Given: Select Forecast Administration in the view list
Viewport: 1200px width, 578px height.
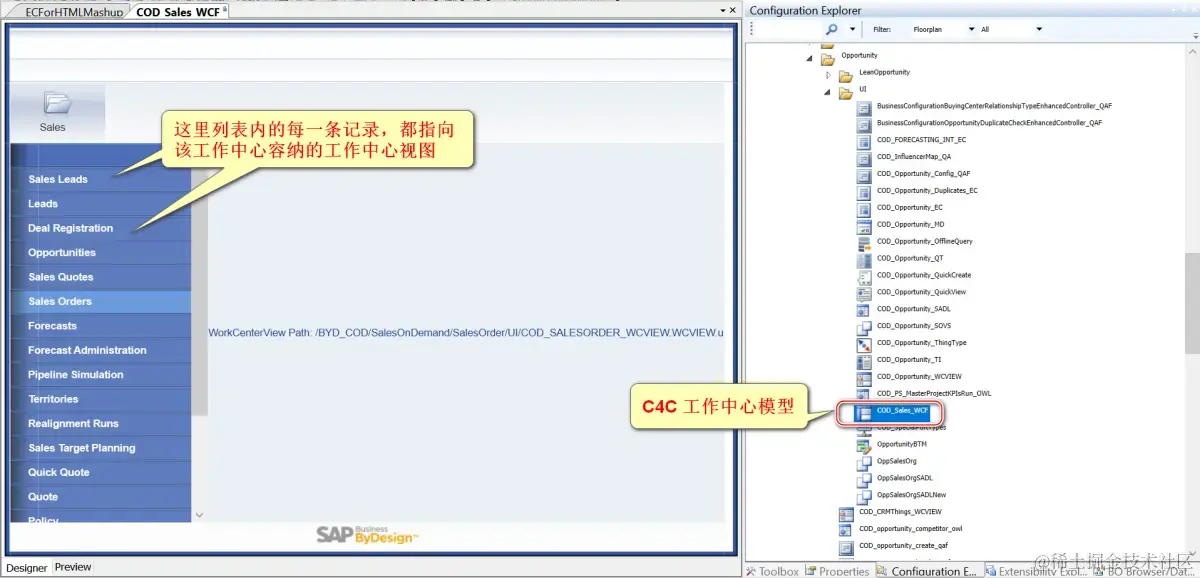Looking at the screenshot, I should tap(100, 350).
